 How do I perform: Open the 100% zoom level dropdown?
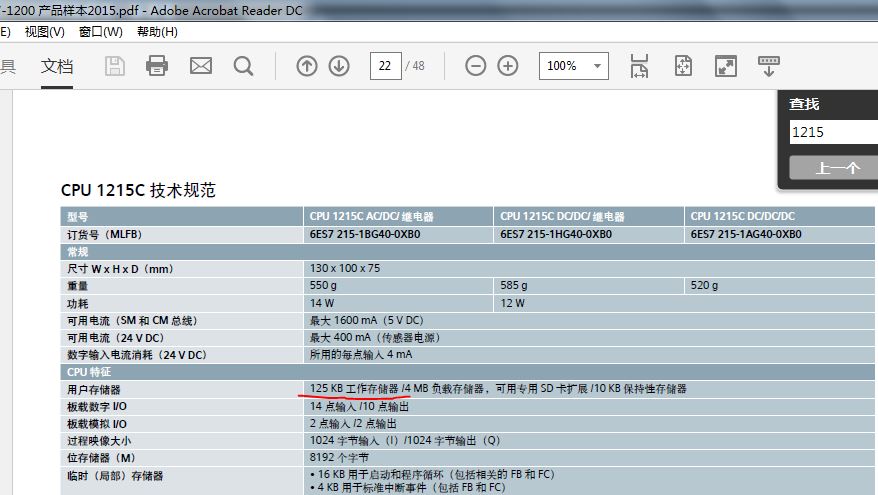pos(573,66)
